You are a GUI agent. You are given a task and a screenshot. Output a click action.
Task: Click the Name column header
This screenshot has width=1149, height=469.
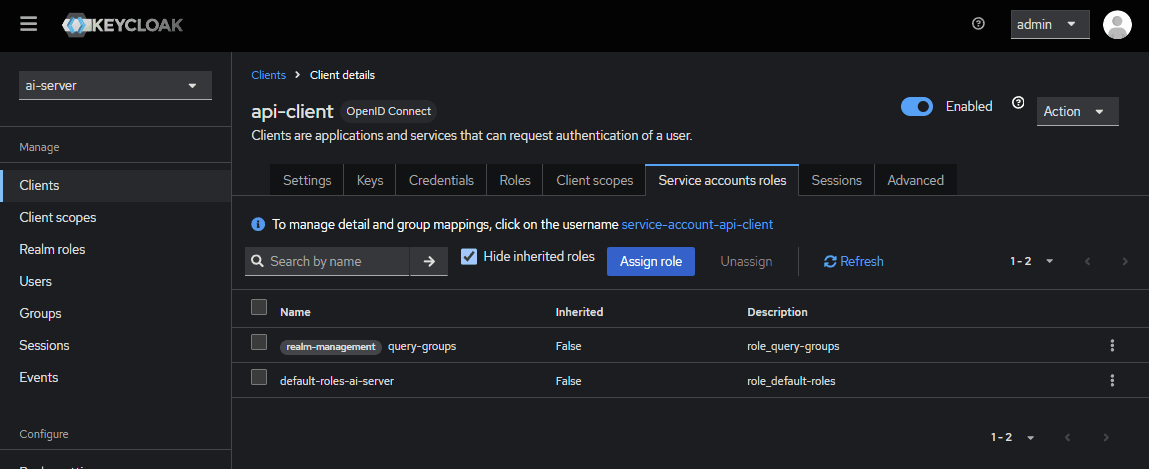pos(295,312)
